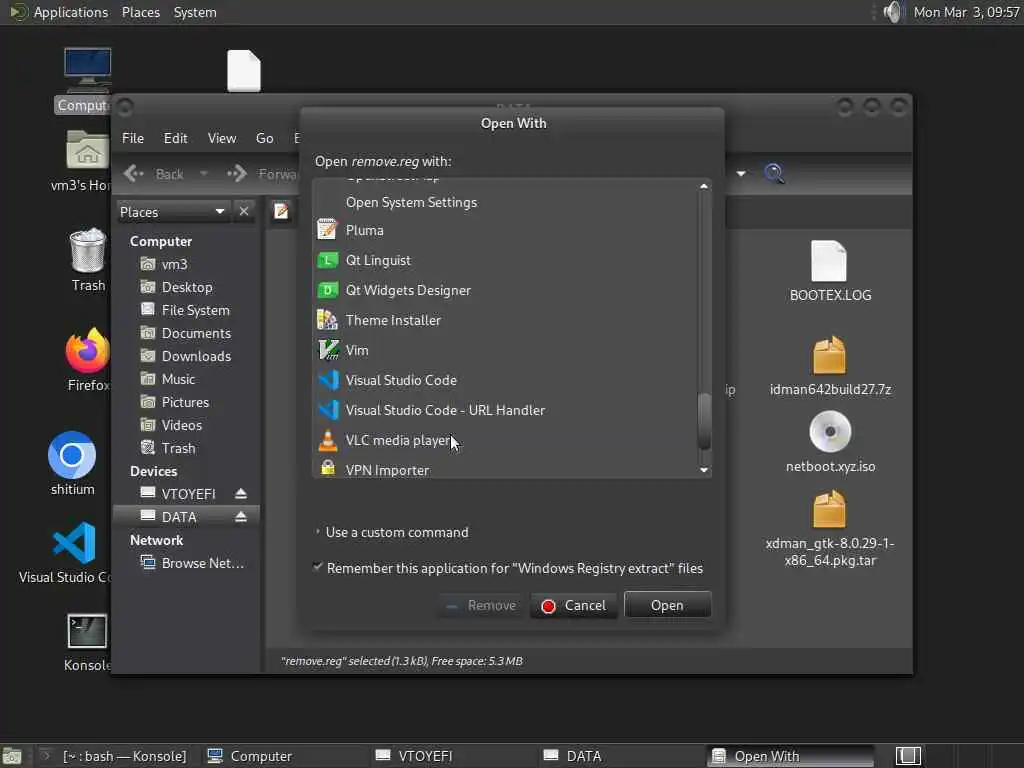Screen dimensions: 1024x768
Task: Open Places sidebar dropdown
Action: coord(173,212)
